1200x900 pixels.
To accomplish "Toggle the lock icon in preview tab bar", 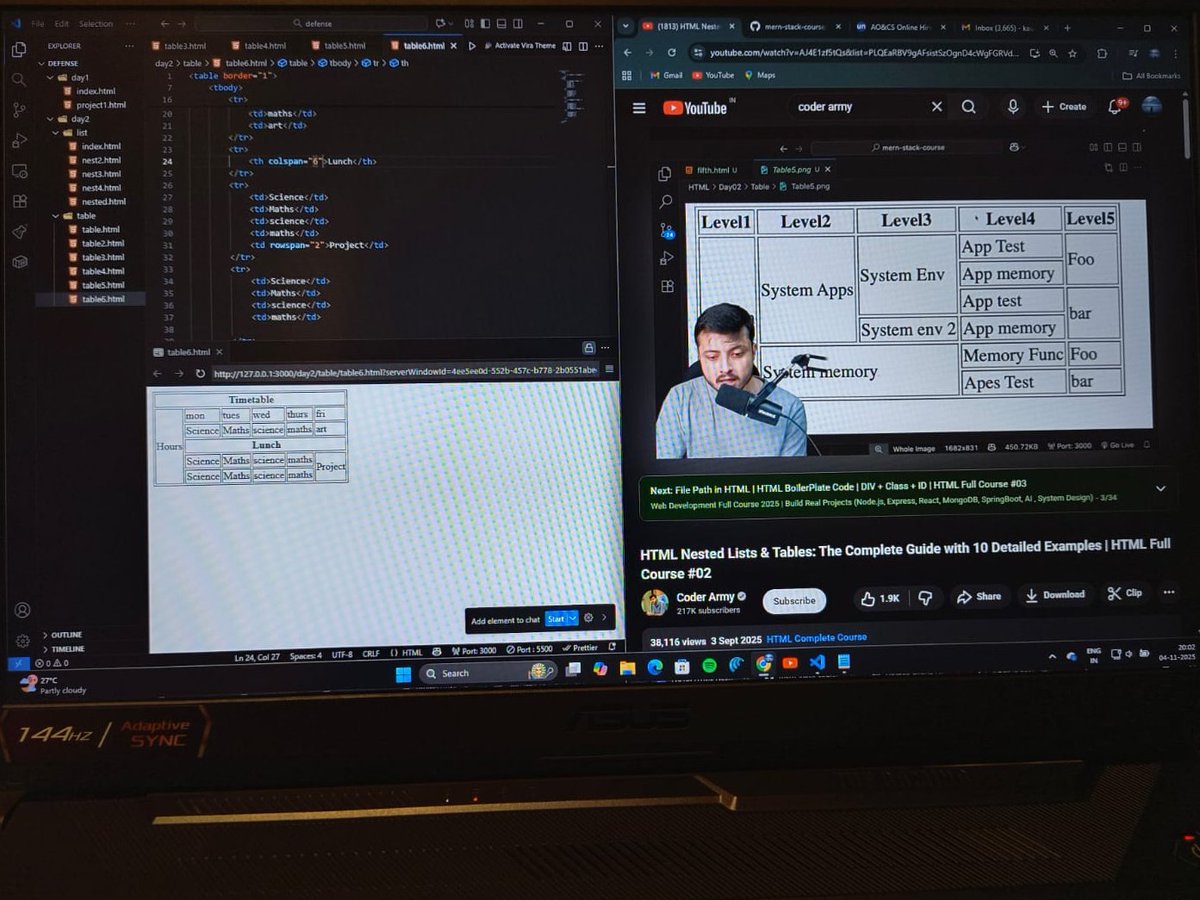I will click(590, 347).
